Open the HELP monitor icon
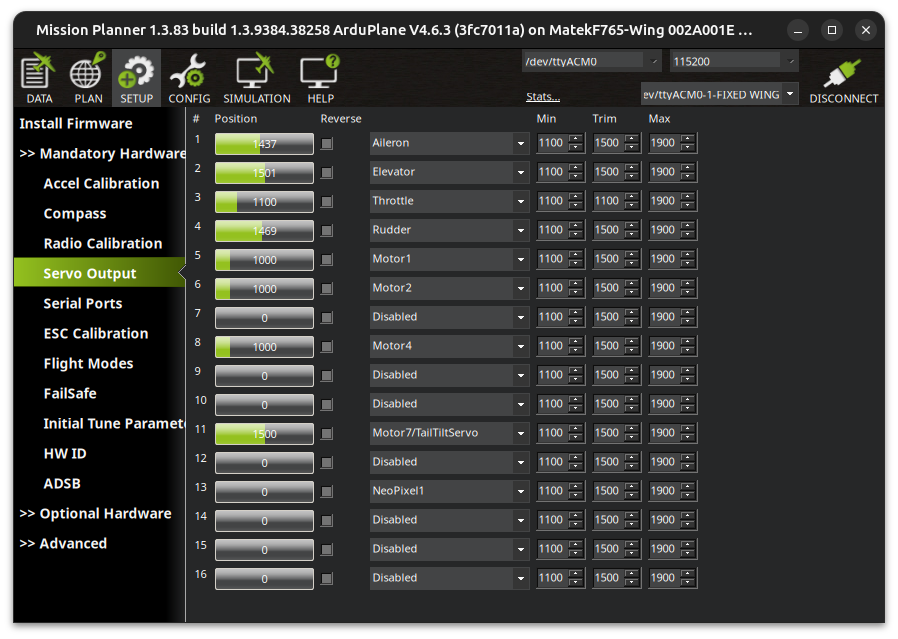The height and width of the screenshot is (639, 898). (320, 78)
